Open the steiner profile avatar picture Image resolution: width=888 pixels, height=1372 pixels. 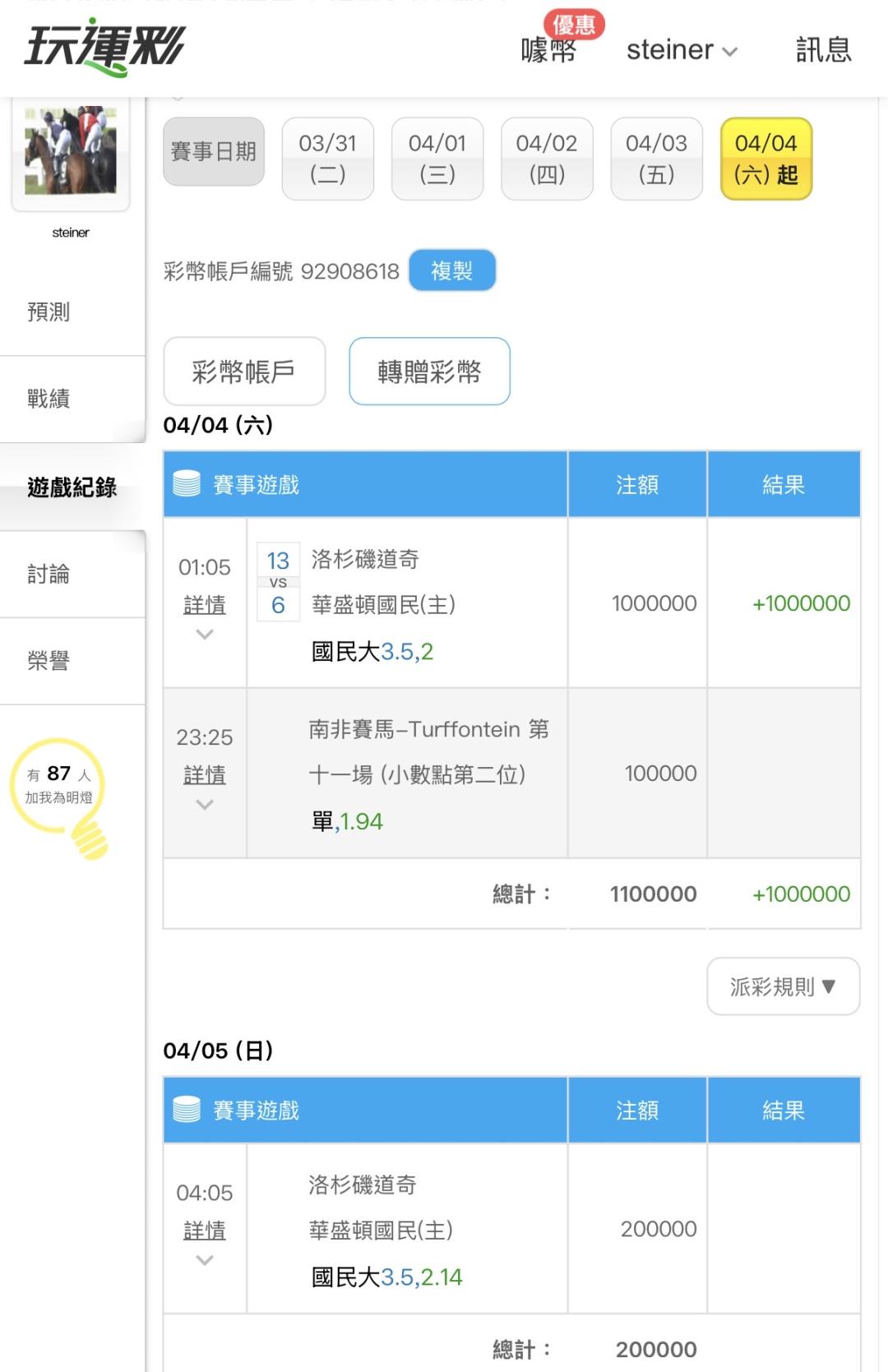[x=71, y=151]
